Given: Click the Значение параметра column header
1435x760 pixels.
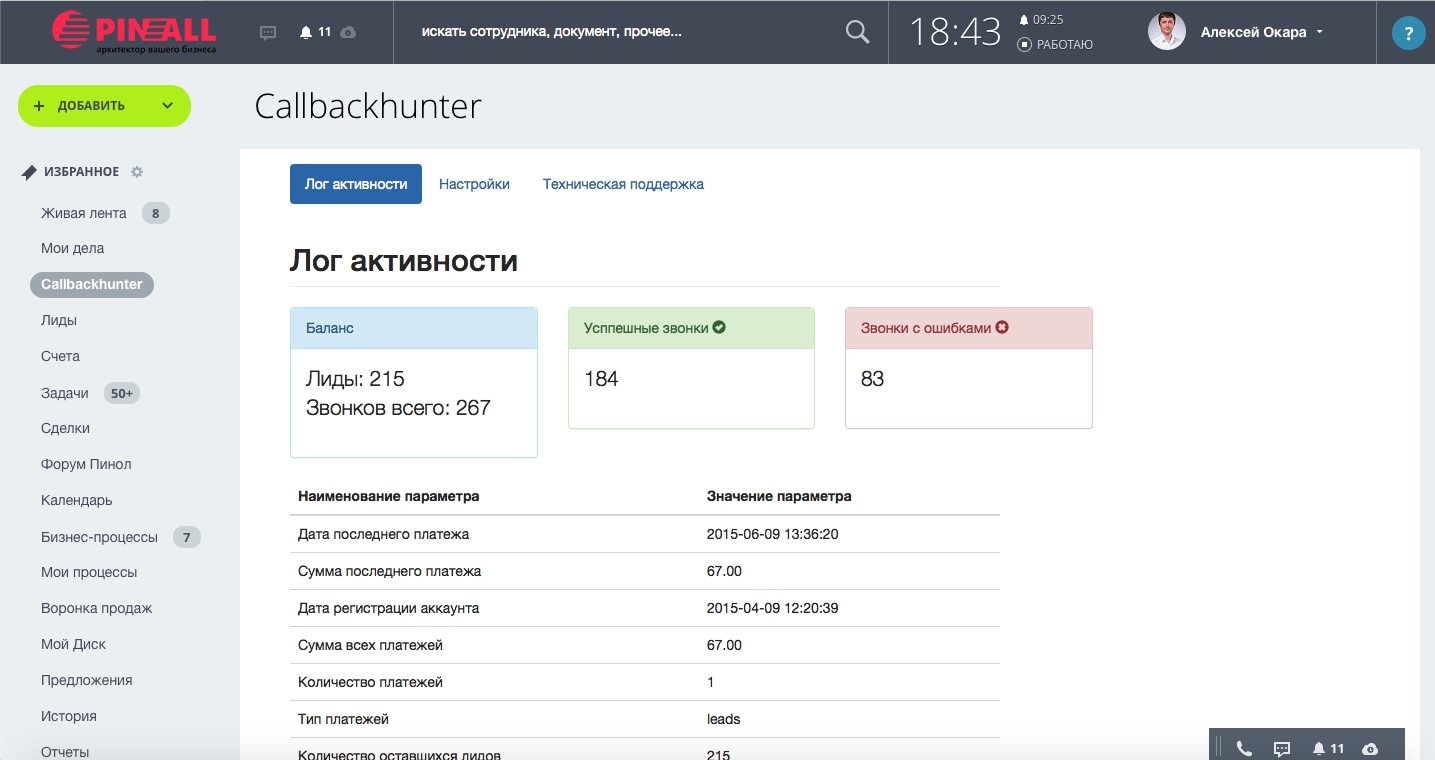Looking at the screenshot, I should pyautogui.click(x=779, y=496).
